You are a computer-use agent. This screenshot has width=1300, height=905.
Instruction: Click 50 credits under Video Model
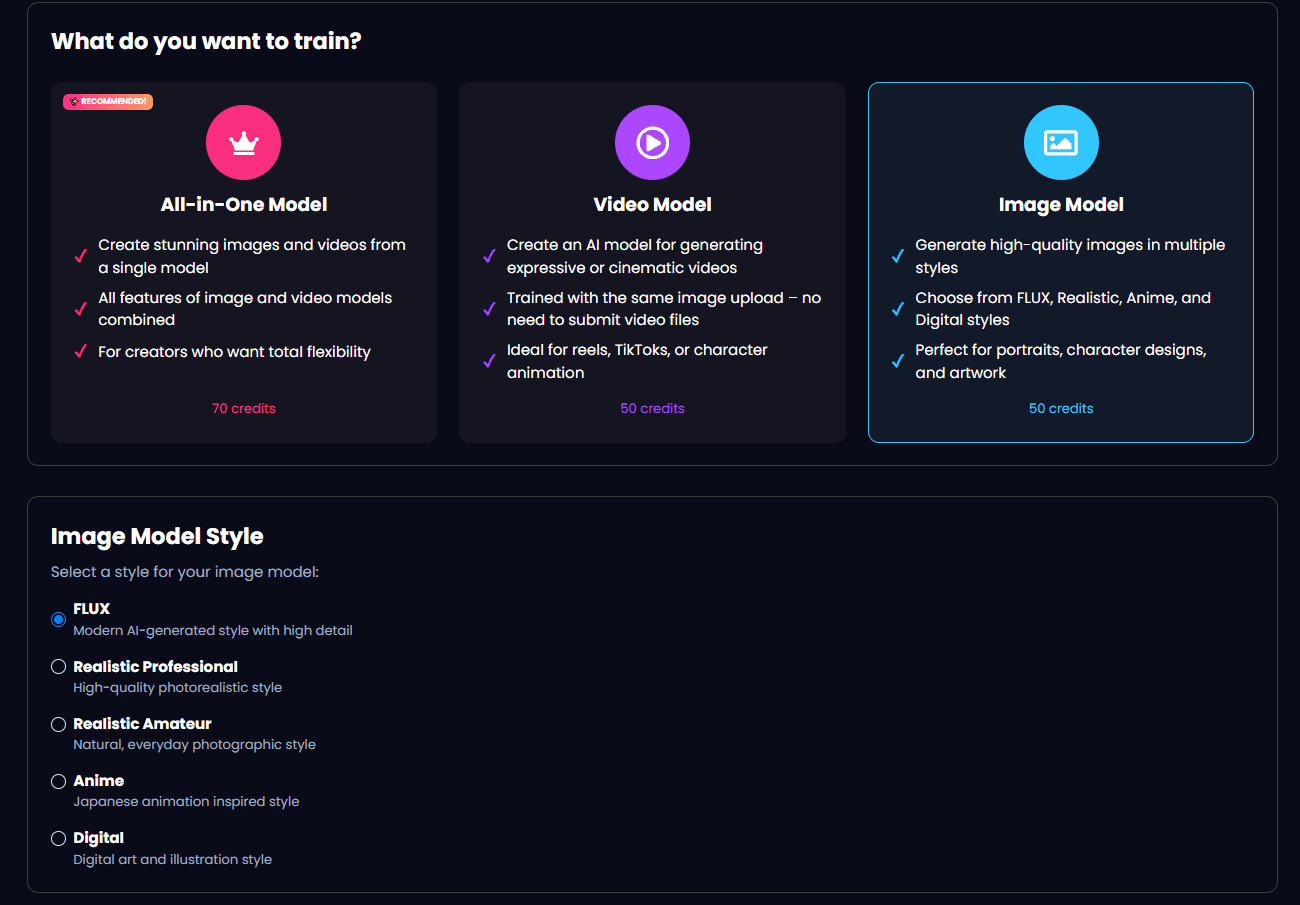click(x=652, y=408)
